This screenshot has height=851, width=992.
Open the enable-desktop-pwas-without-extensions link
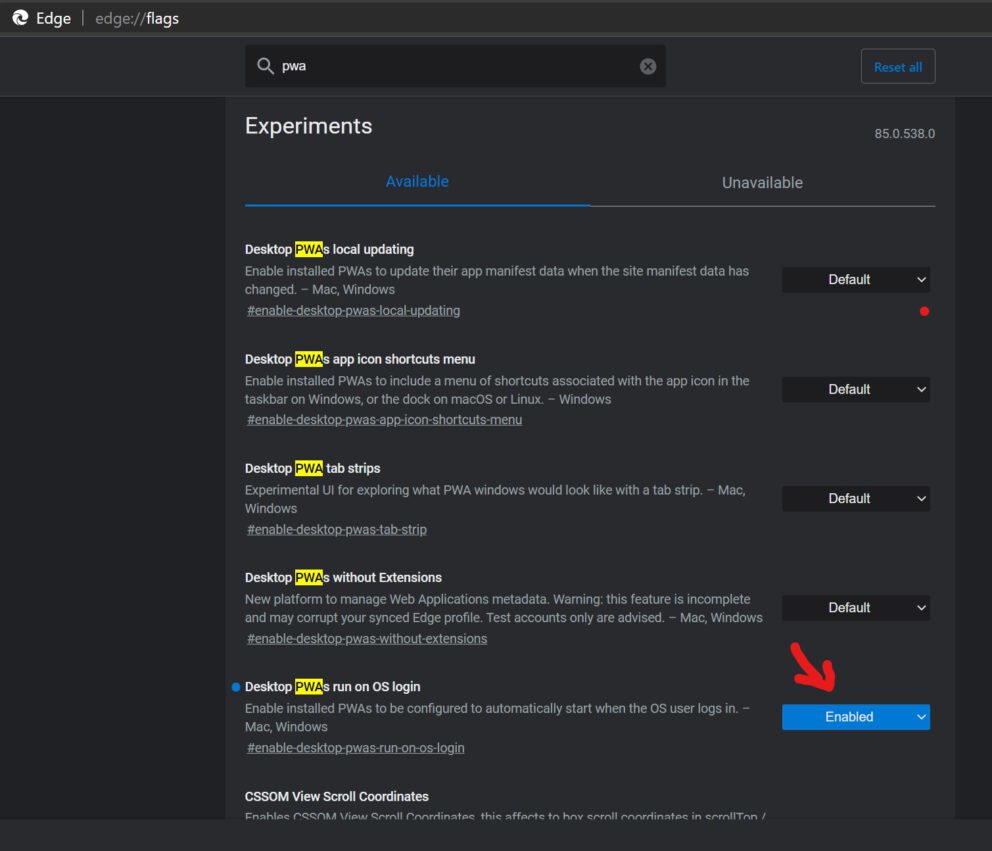pos(367,638)
